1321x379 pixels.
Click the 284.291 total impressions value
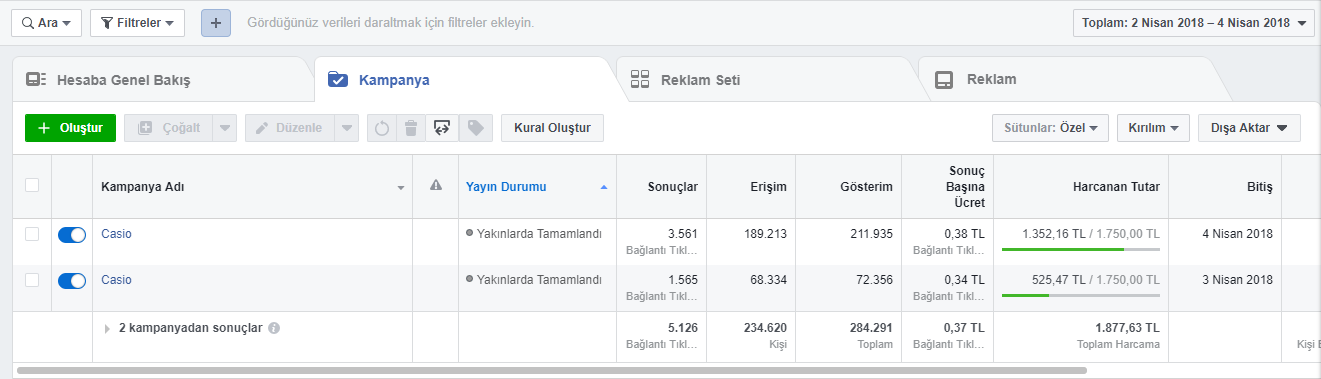pyautogui.click(x=870, y=327)
